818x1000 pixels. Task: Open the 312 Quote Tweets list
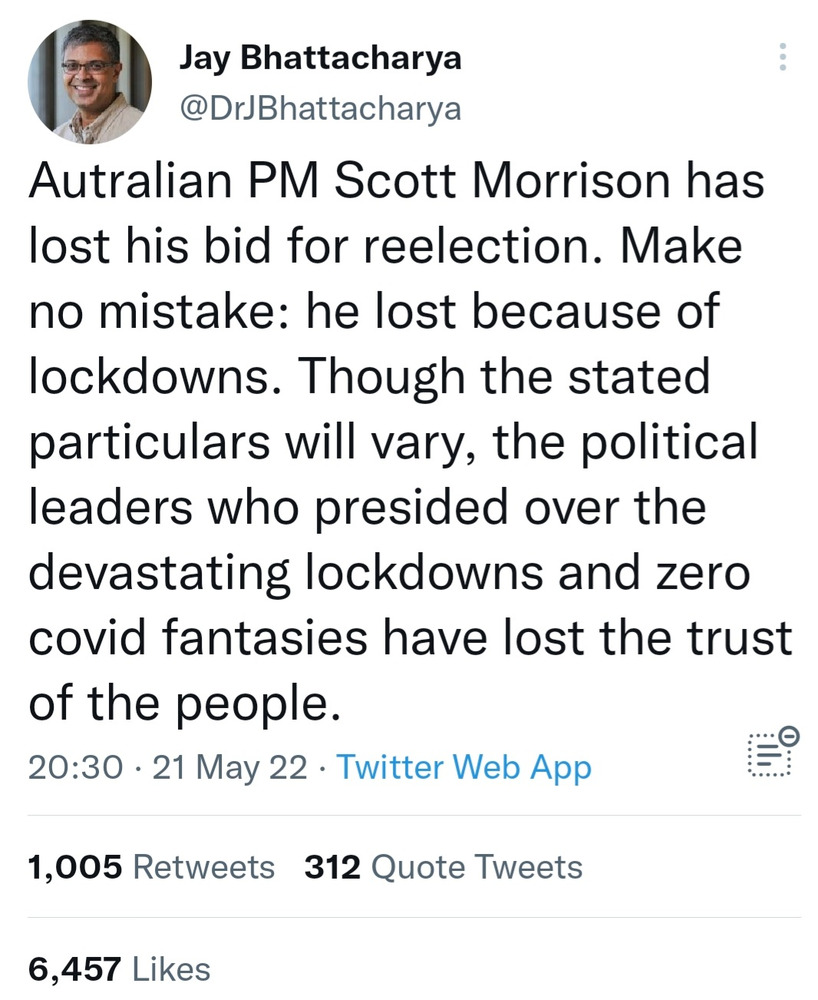click(x=442, y=866)
